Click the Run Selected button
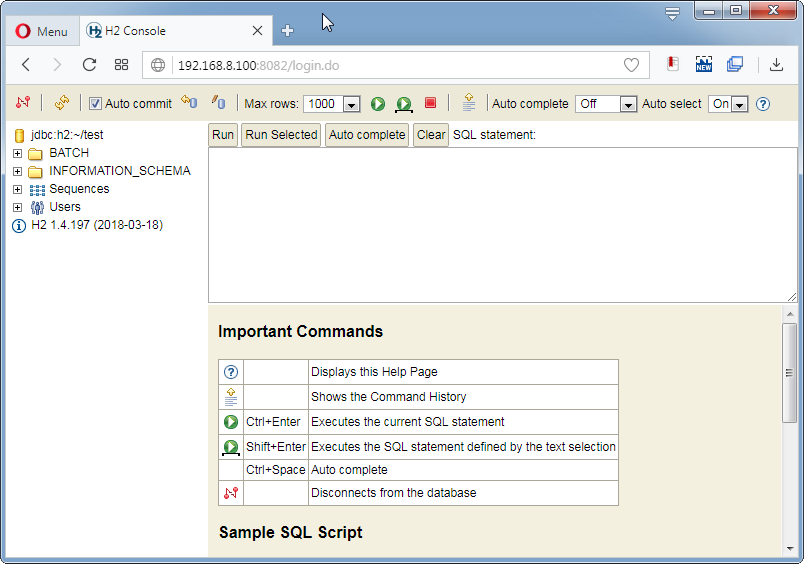Screen dimensions: 804x564 click(281, 135)
